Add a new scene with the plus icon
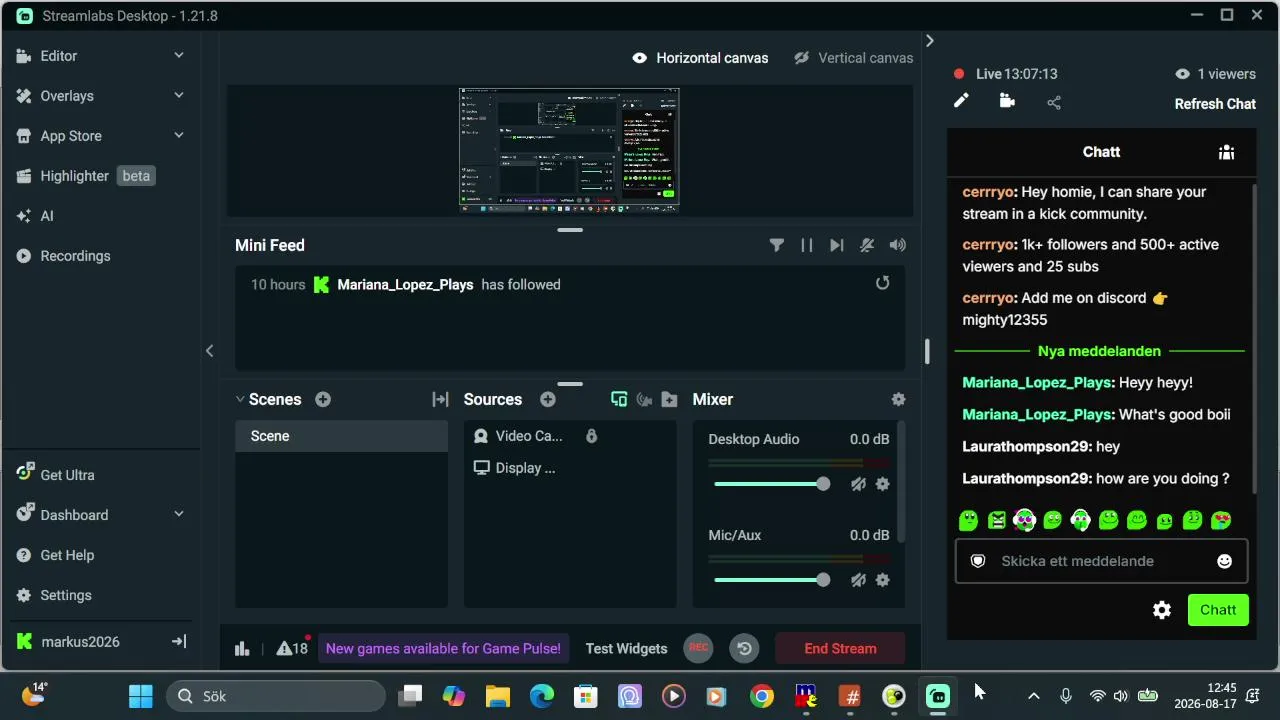Viewport: 1280px width, 720px height. tap(323, 399)
